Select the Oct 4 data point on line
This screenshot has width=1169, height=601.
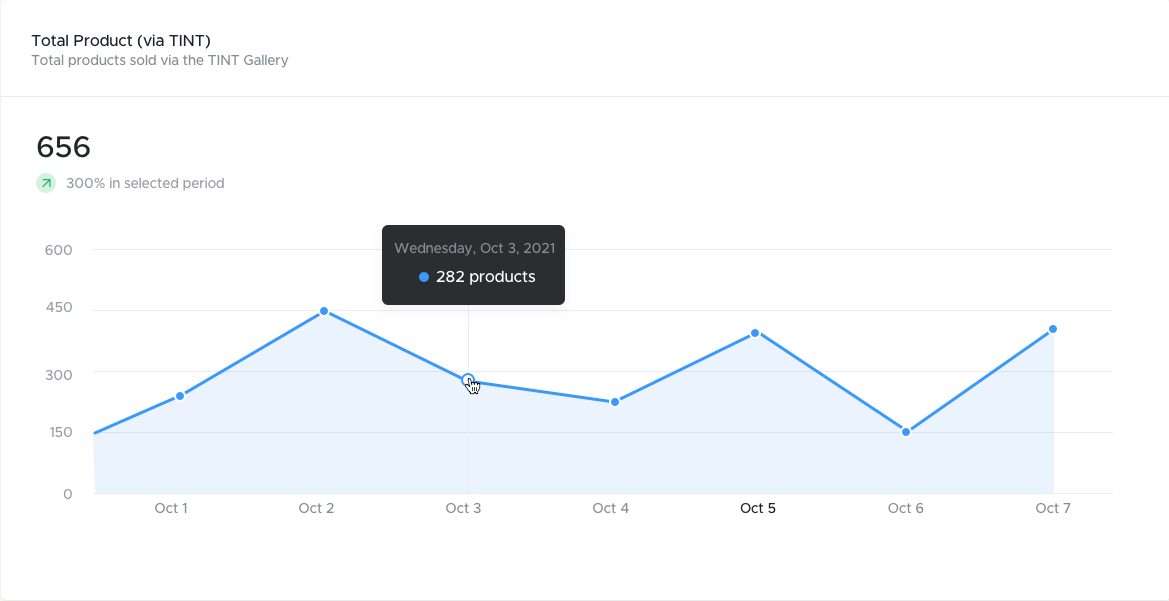tap(615, 402)
